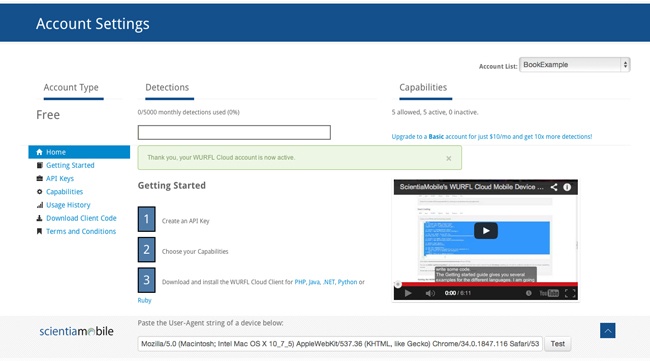Click the '0/5000 monthly detections used' text
Screen dimensions: 650x361
(x=189, y=112)
